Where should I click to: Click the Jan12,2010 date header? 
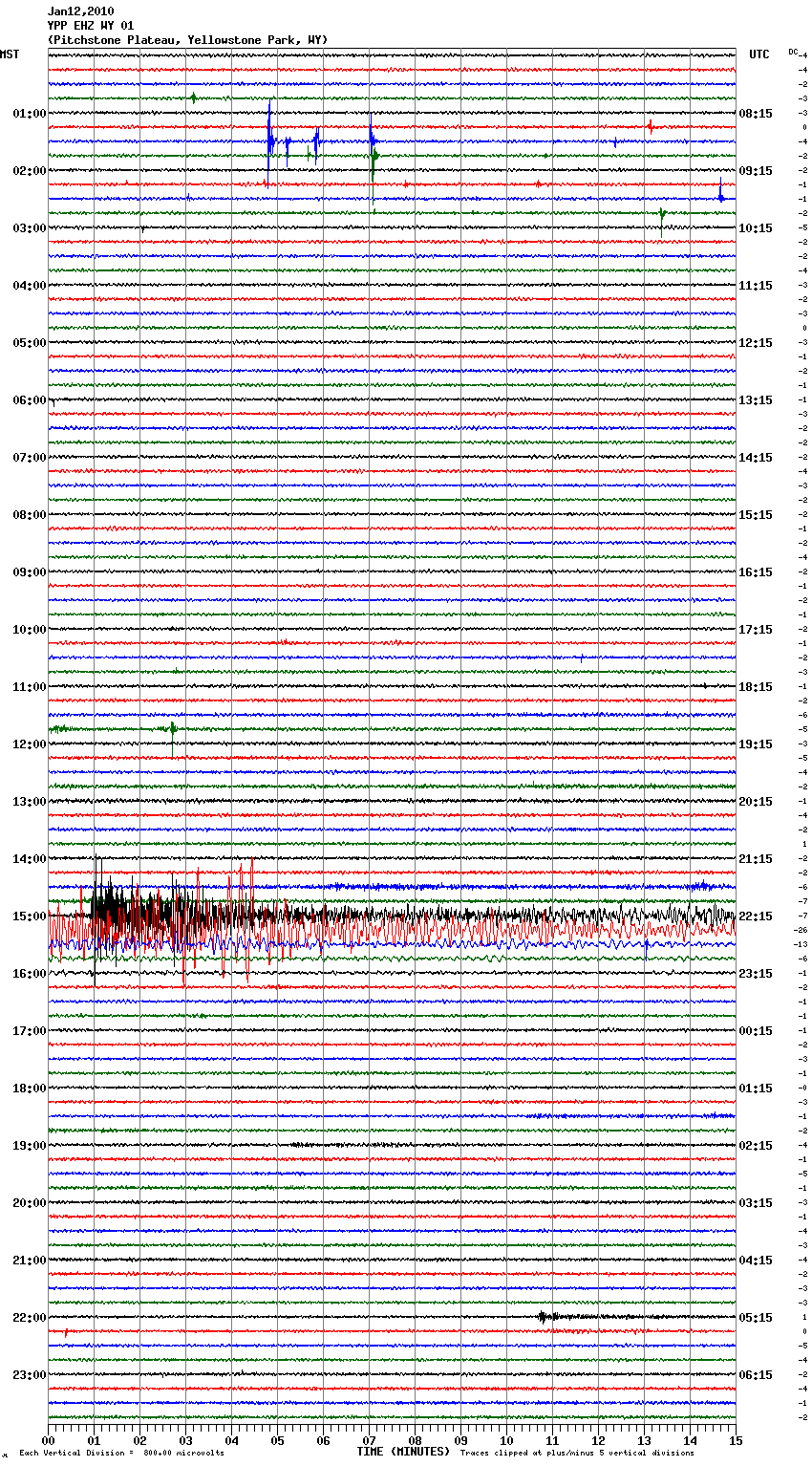point(80,11)
